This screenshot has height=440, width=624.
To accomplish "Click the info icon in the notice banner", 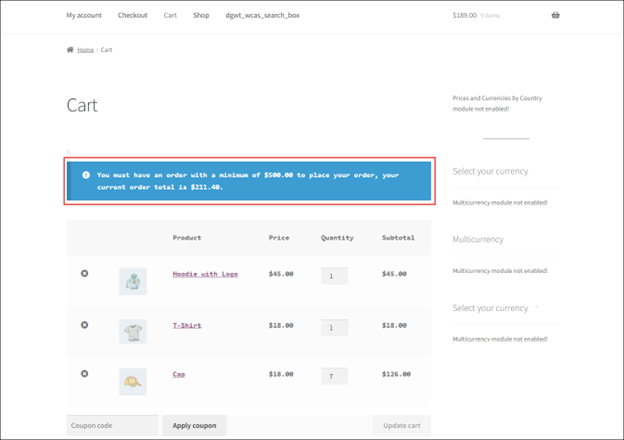I will coord(86,175).
